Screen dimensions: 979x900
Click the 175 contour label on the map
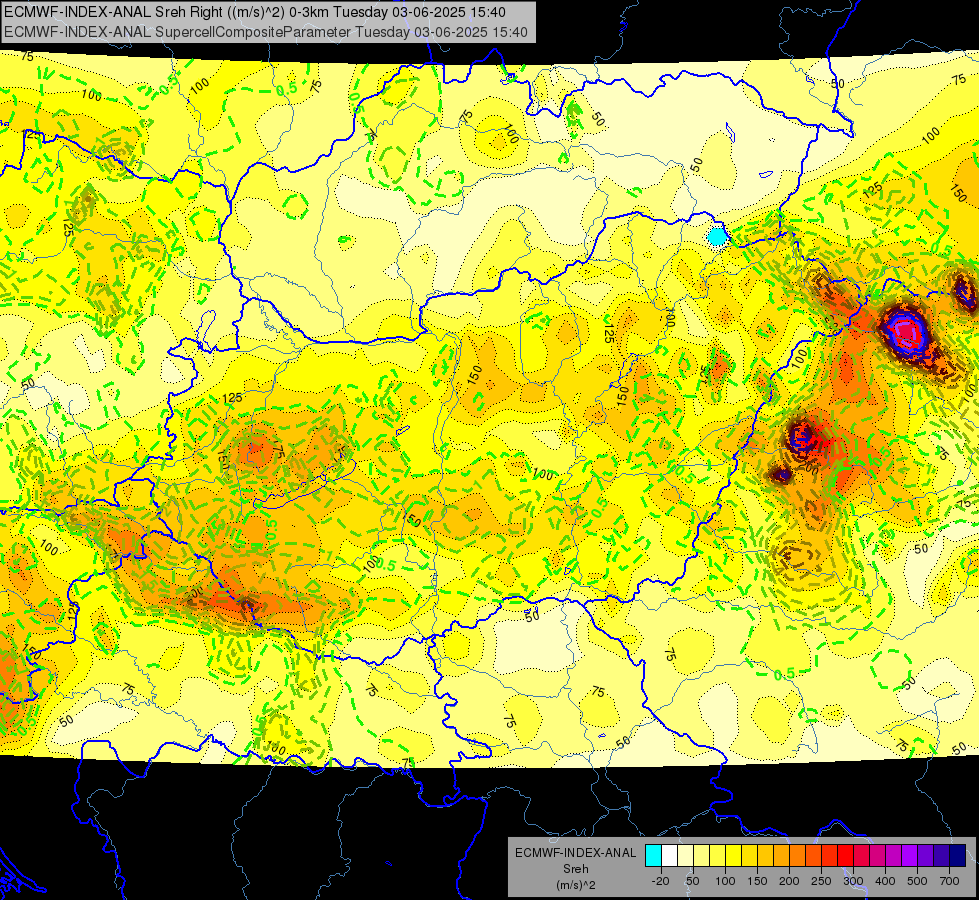[278, 450]
